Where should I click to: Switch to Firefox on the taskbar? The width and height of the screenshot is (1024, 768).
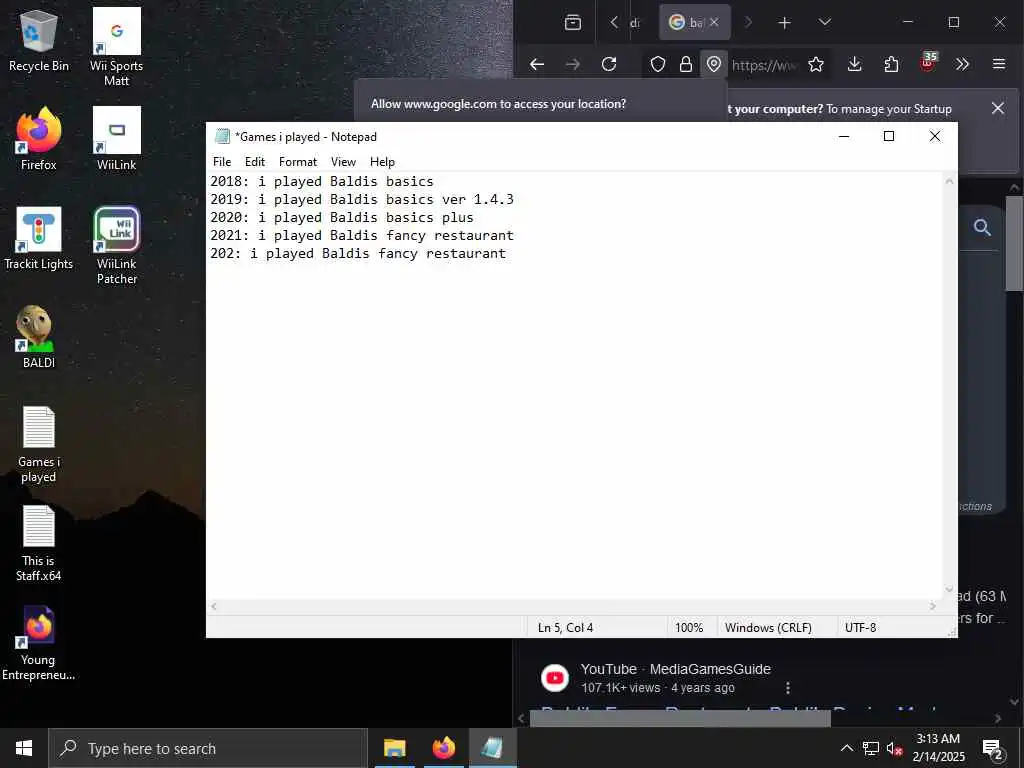tap(443, 748)
